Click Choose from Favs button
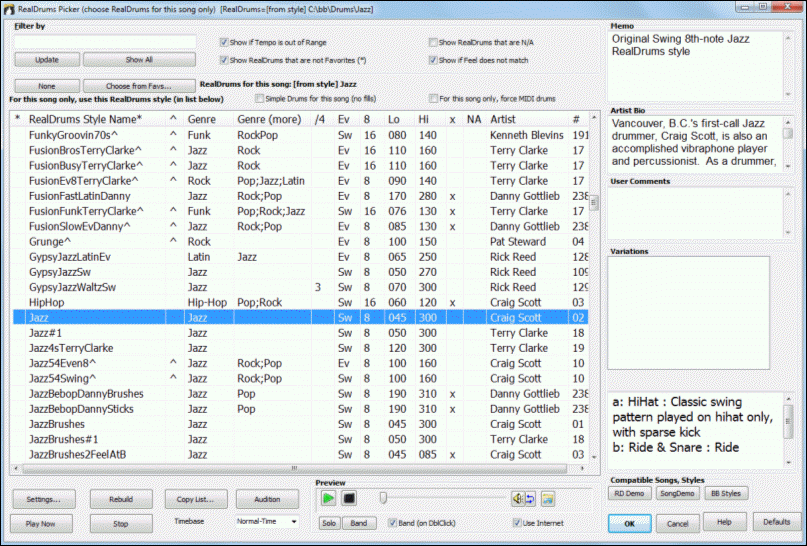 [x=139, y=86]
